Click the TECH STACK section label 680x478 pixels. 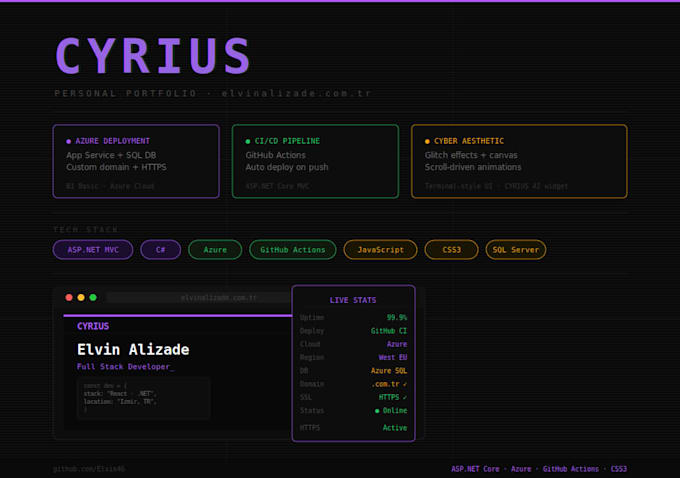pyautogui.click(x=86, y=229)
